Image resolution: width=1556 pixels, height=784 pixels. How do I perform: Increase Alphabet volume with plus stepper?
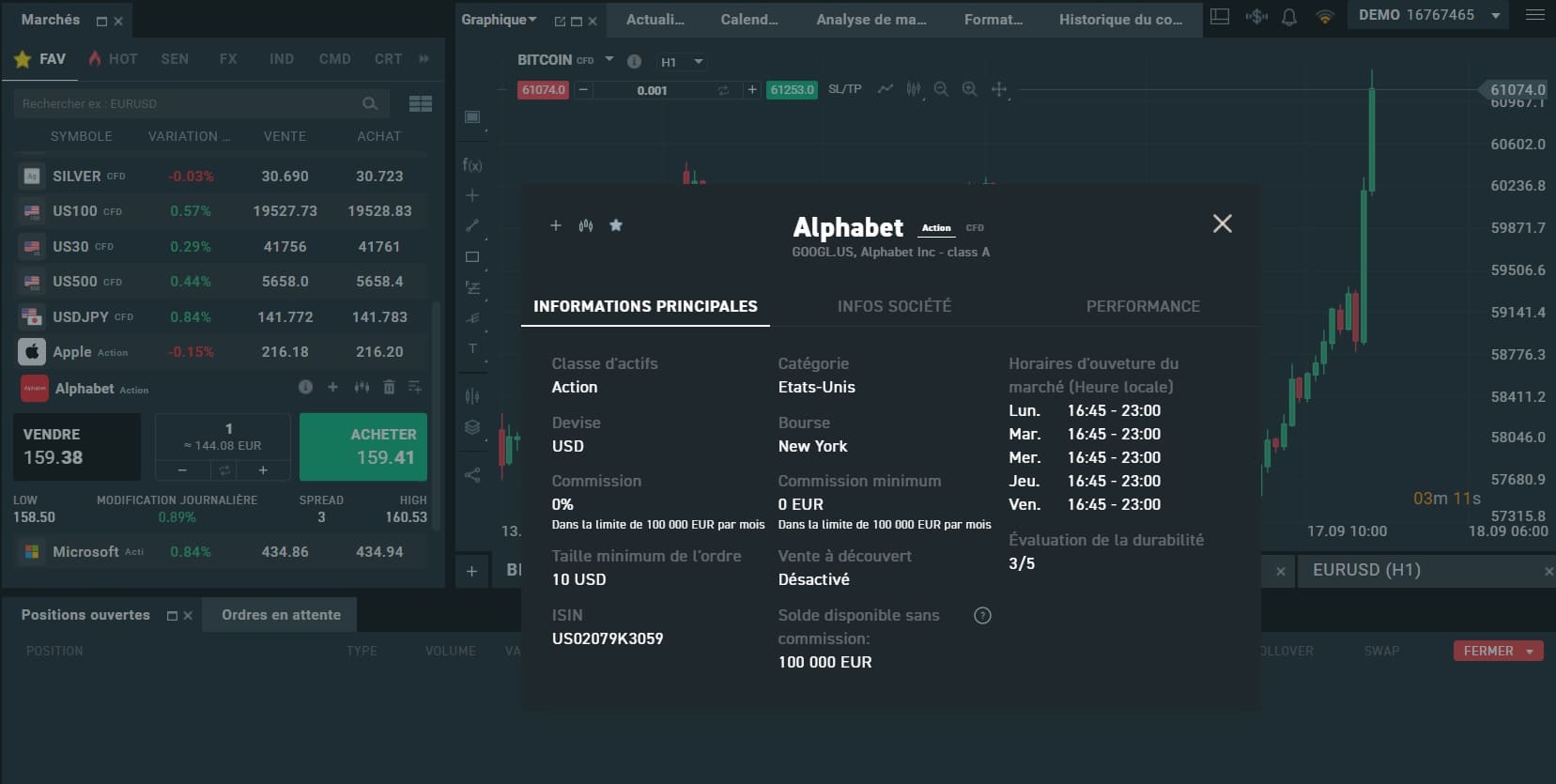[x=263, y=469]
